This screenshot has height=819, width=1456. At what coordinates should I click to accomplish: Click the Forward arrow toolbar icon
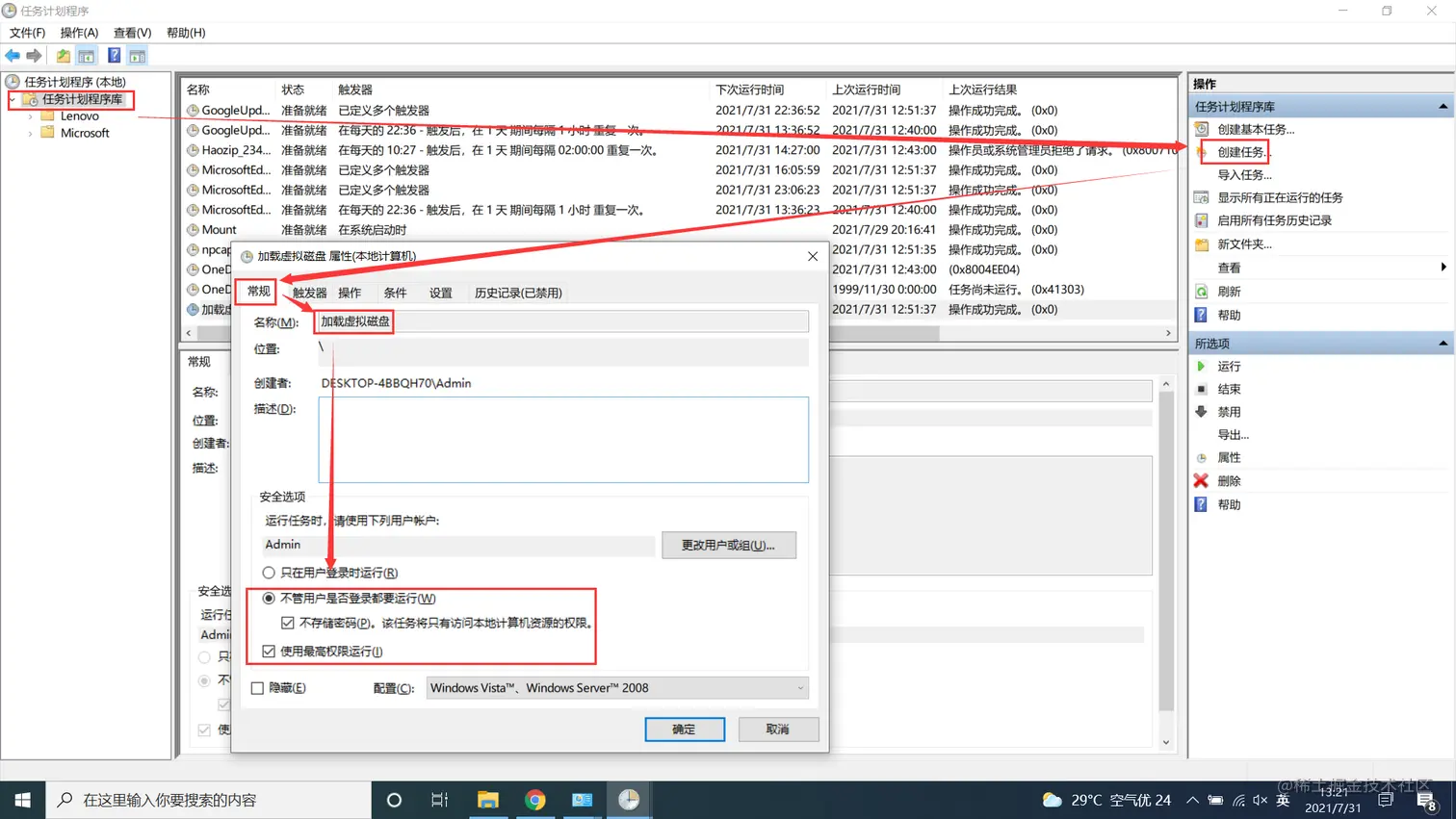pos(34,56)
